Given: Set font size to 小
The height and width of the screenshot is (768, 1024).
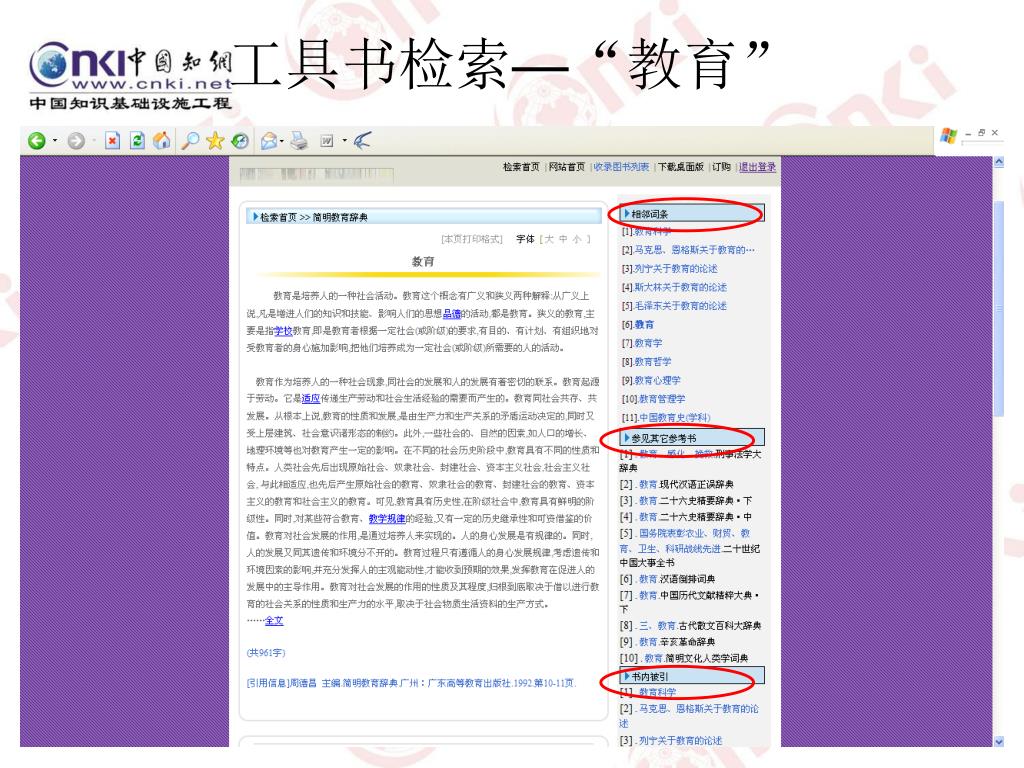Looking at the screenshot, I should (577, 239).
